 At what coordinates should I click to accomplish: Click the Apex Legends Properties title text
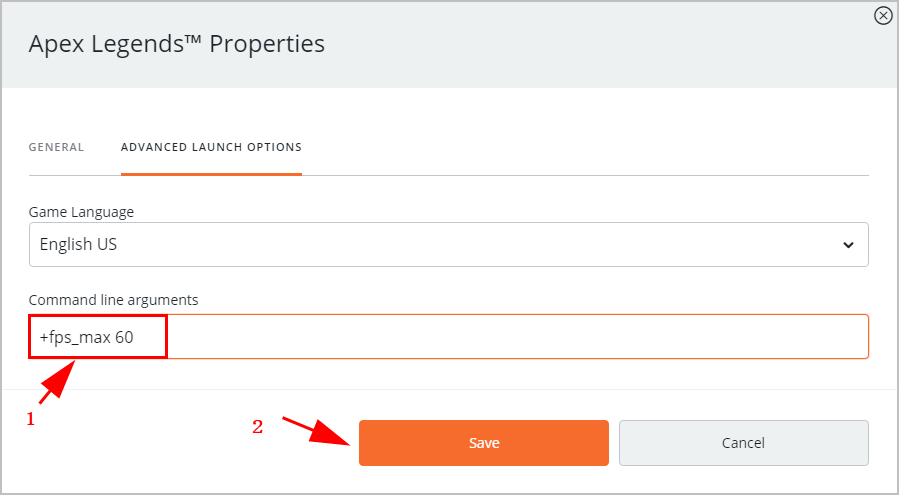[x=176, y=44]
